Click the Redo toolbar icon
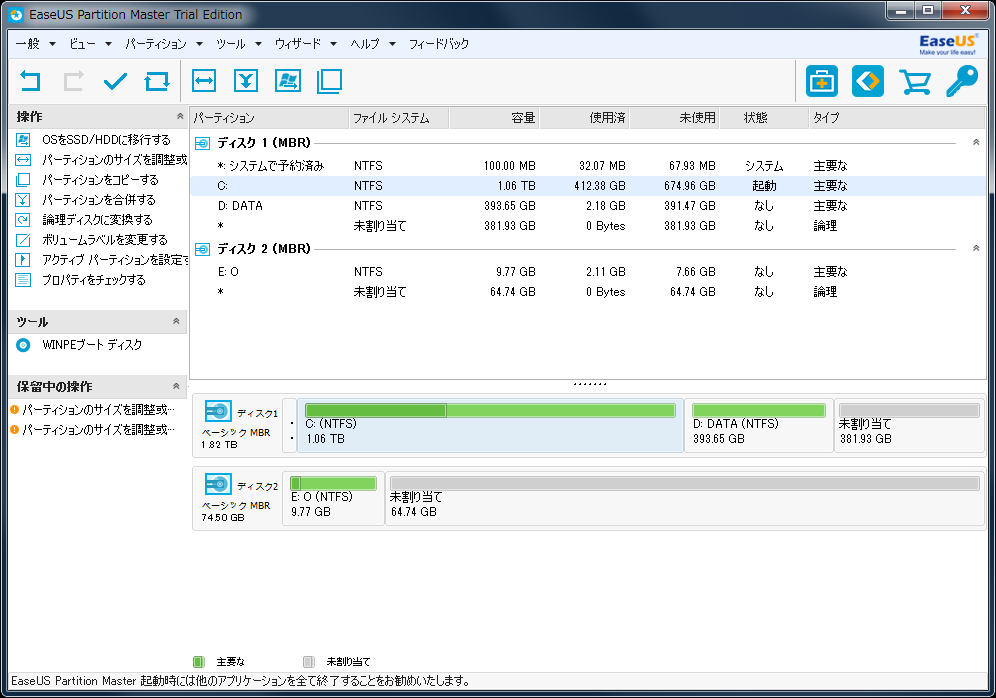This screenshot has height=698, width=996. 73,81
